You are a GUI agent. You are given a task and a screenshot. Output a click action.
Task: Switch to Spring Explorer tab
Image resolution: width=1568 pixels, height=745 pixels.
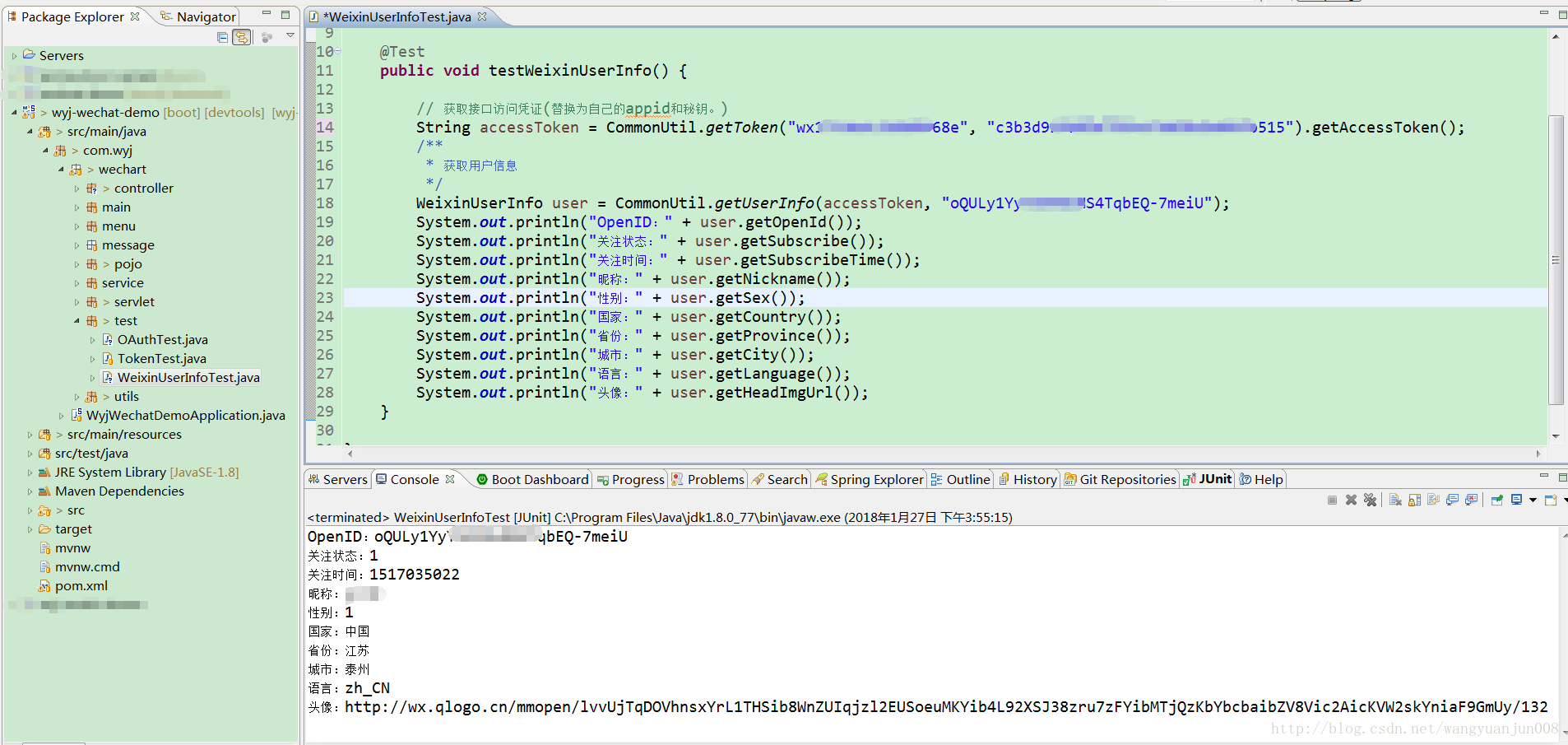coord(870,479)
